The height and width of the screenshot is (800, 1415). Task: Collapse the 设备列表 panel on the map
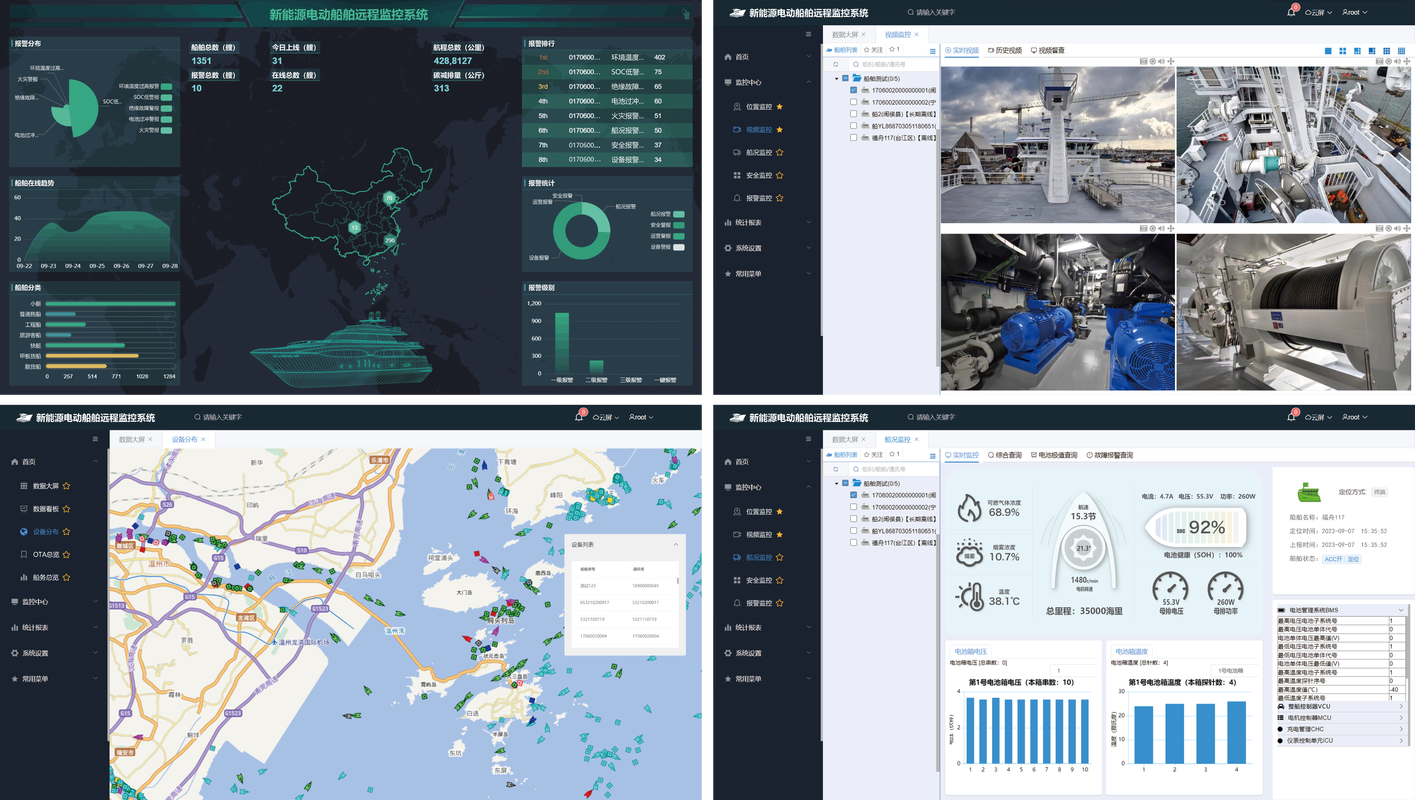(675, 545)
